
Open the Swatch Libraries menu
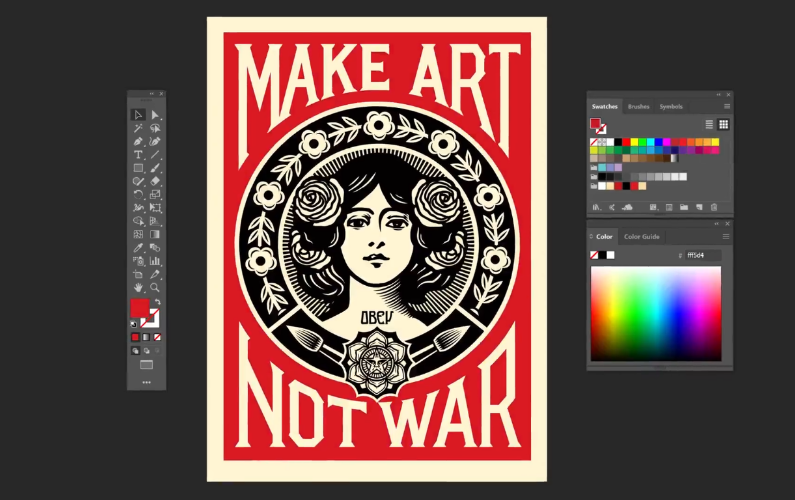597,207
